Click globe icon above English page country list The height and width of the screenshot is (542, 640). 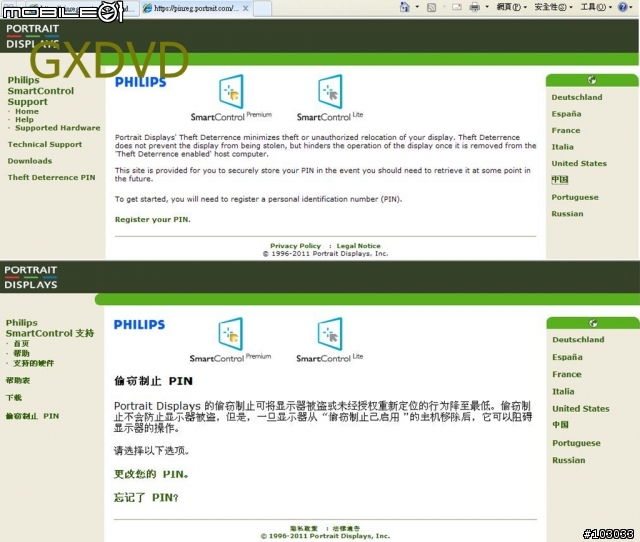click(x=592, y=80)
